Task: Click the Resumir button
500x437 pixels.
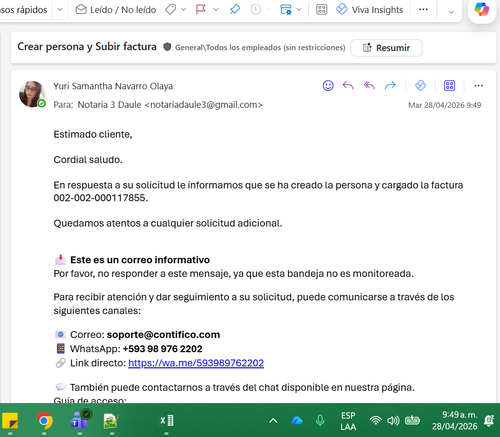Action: click(387, 48)
